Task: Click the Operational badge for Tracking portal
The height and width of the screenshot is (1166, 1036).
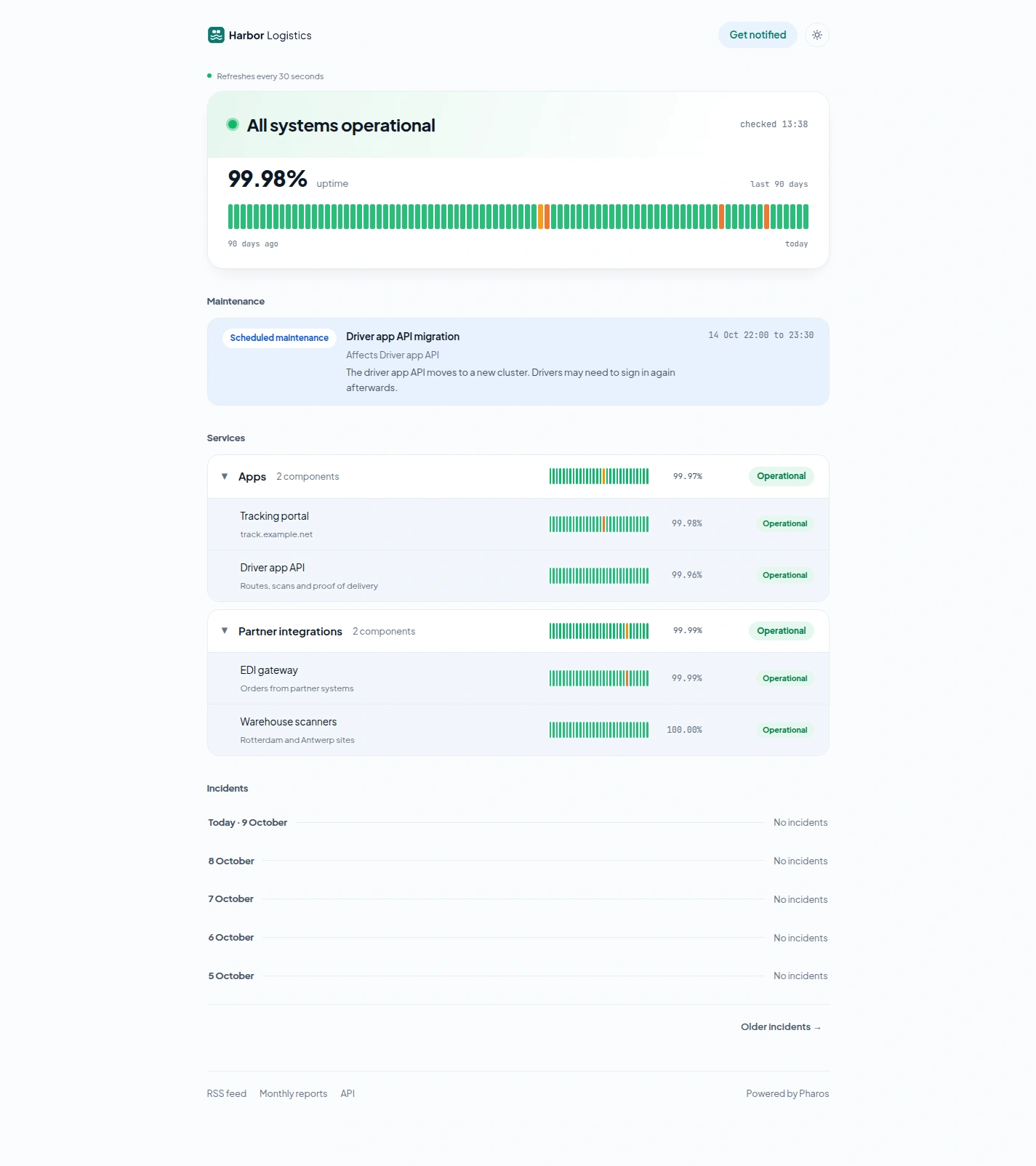Action: click(x=785, y=524)
